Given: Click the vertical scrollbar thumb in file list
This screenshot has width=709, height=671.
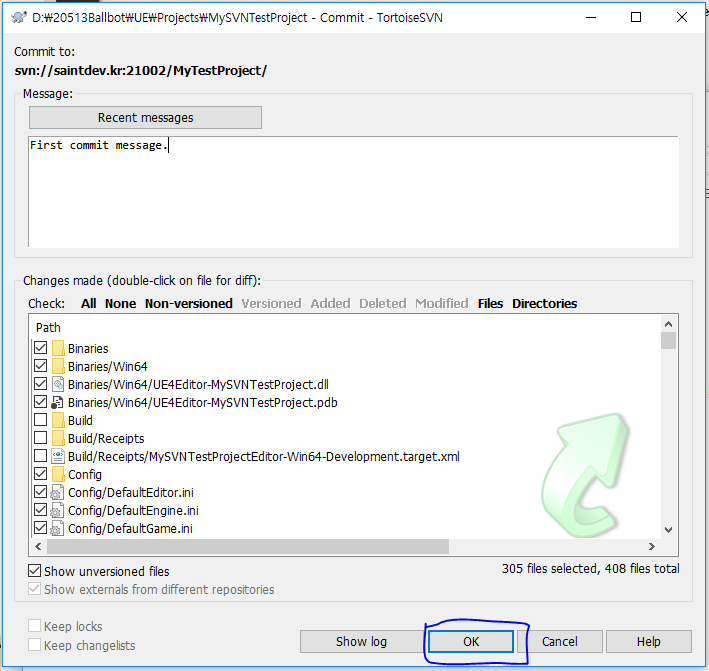Looking at the screenshot, I should click(x=668, y=341).
